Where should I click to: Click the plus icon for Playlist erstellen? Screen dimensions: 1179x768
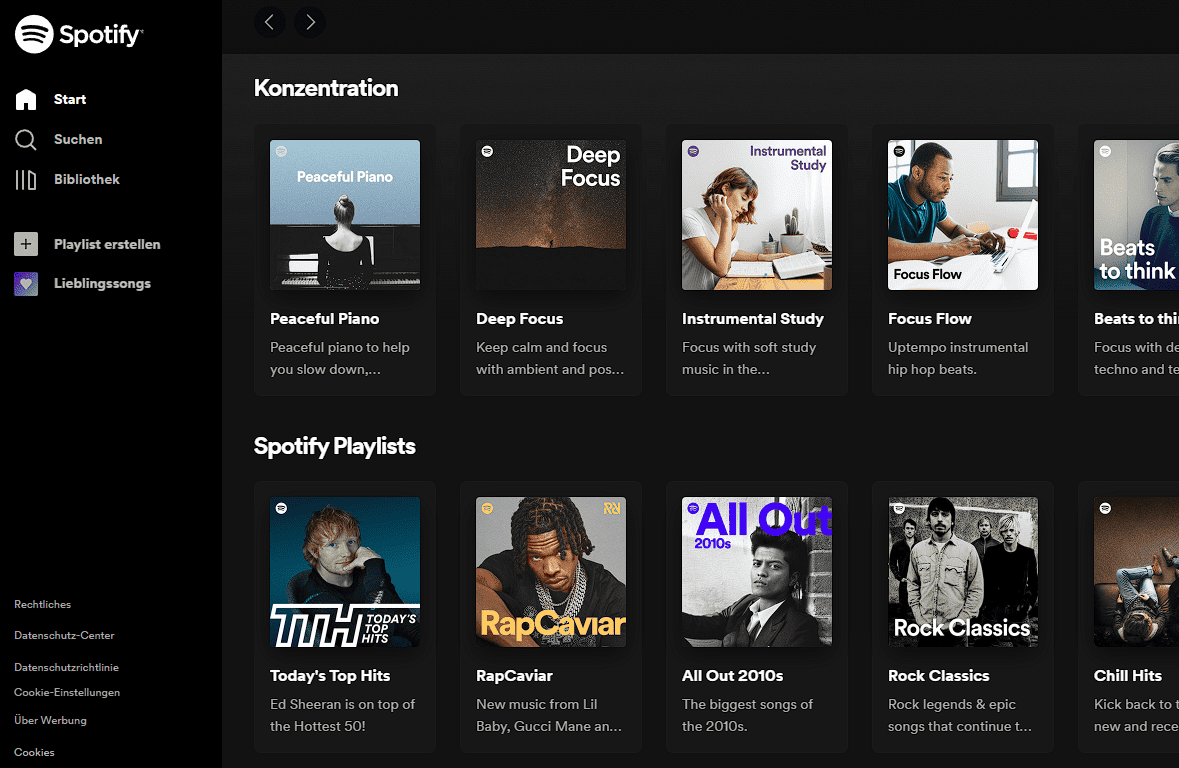pyautogui.click(x=26, y=244)
